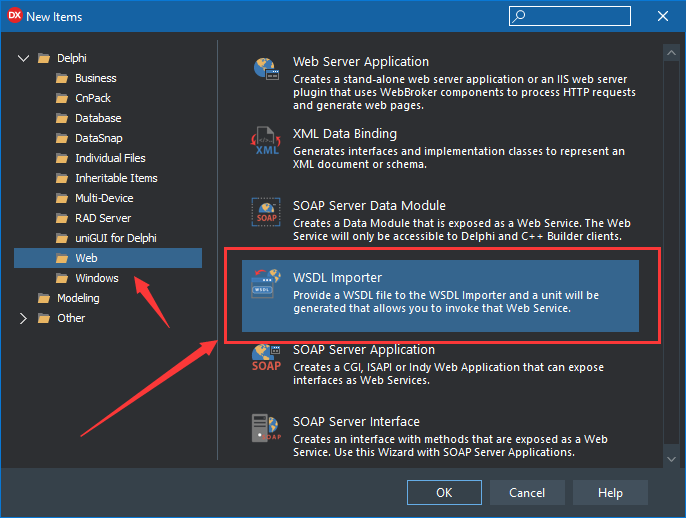
Task: Open the Individual Files category
Action: click(x=110, y=158)
